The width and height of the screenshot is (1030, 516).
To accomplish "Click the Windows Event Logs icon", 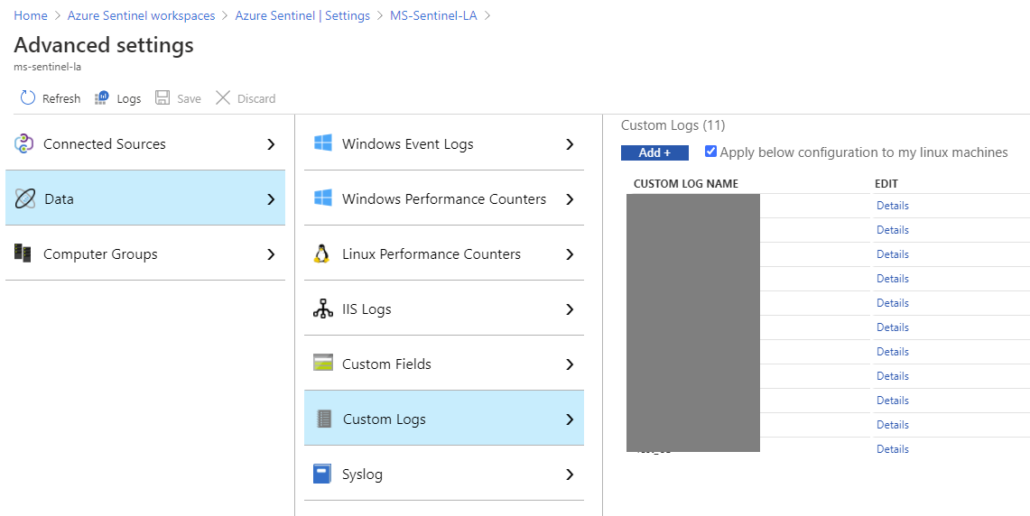I will point(323,144).
